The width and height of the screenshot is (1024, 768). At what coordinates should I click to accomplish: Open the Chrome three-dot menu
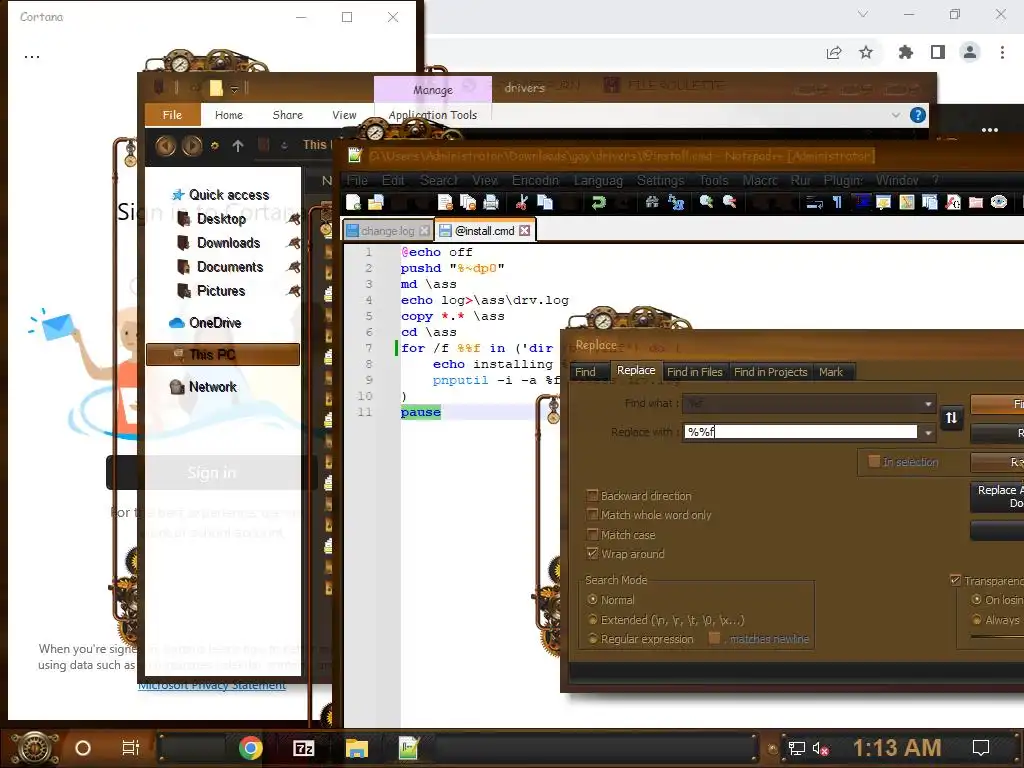[x=1002, y=52]
